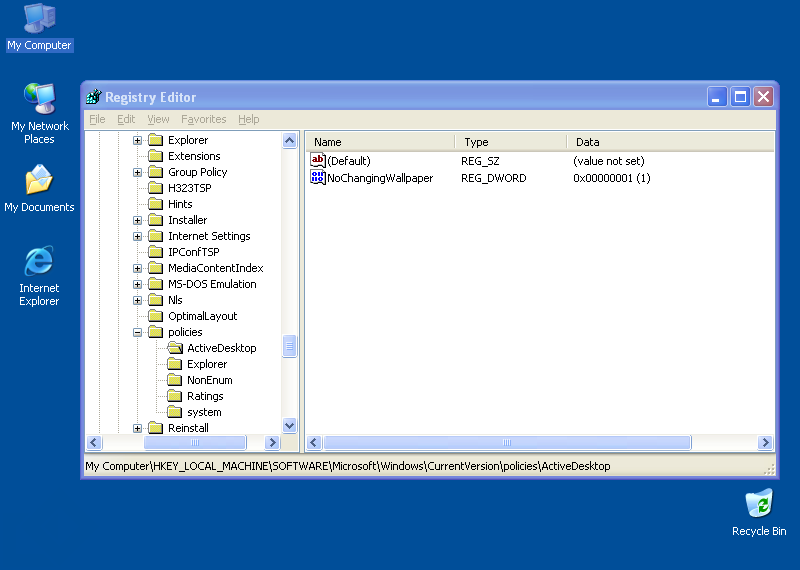Open the File menu

click(97, 119)
